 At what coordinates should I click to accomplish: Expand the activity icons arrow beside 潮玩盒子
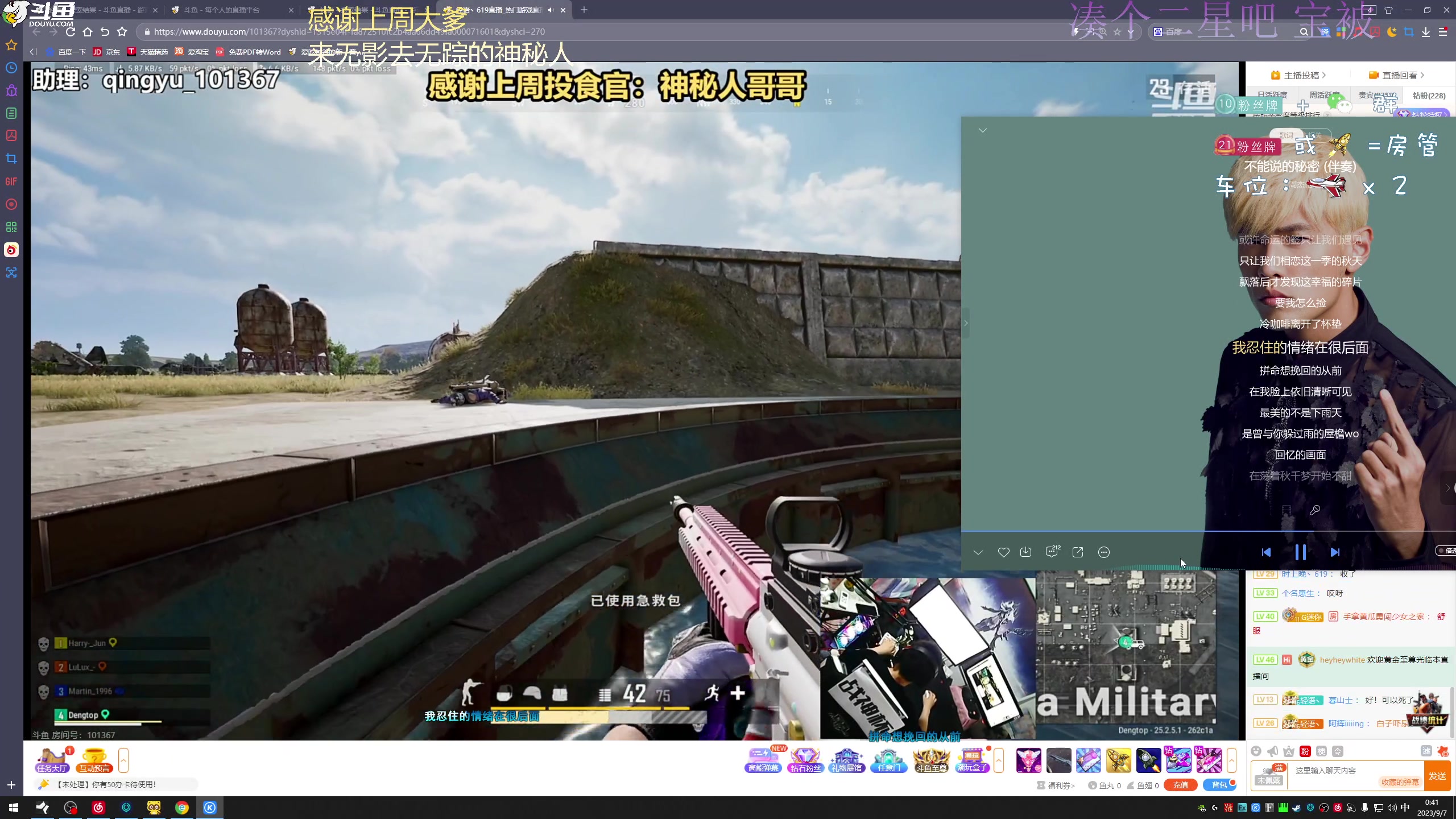click(998, 760)
